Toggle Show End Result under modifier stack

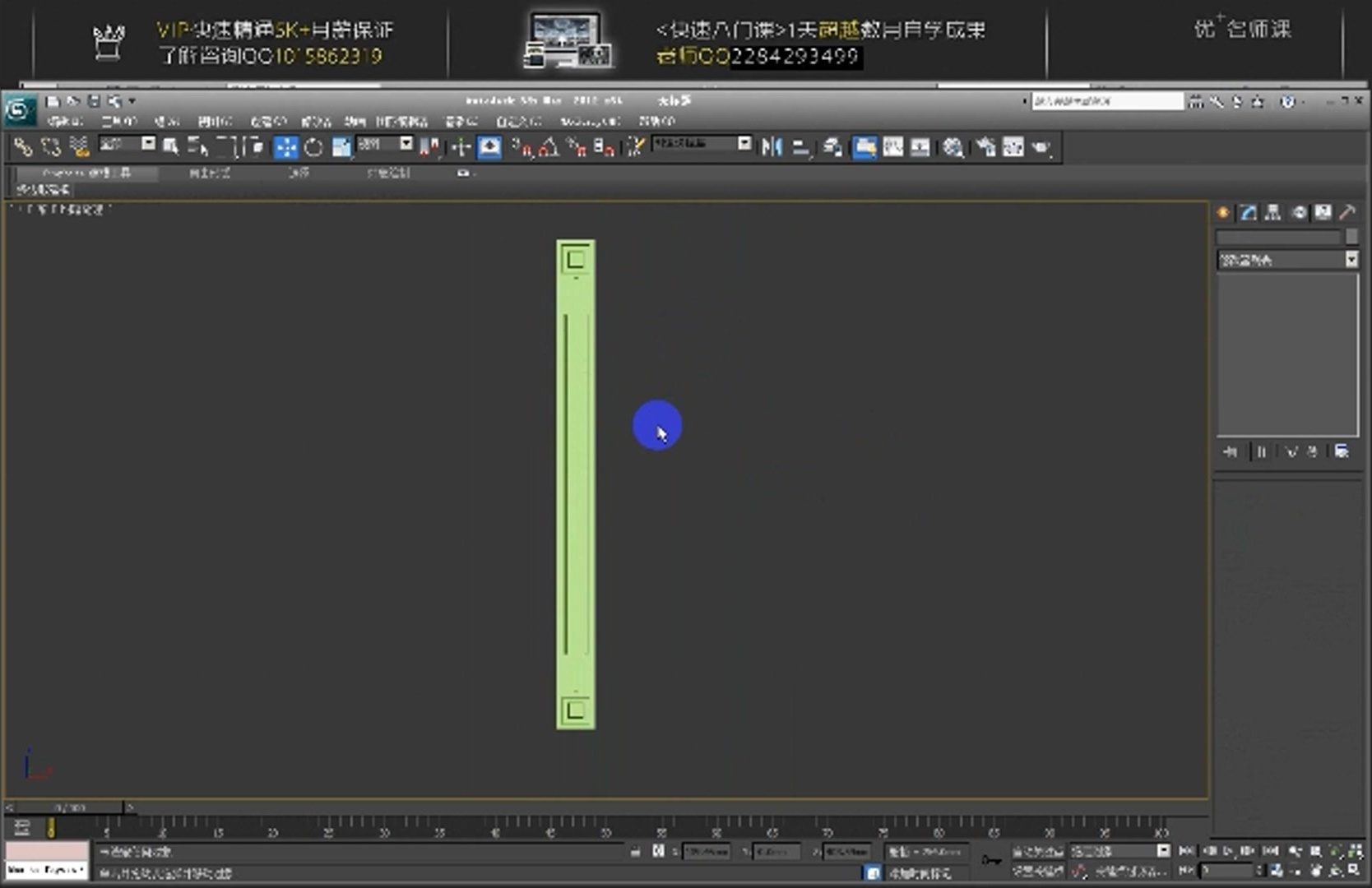(x=1262, y=451)
